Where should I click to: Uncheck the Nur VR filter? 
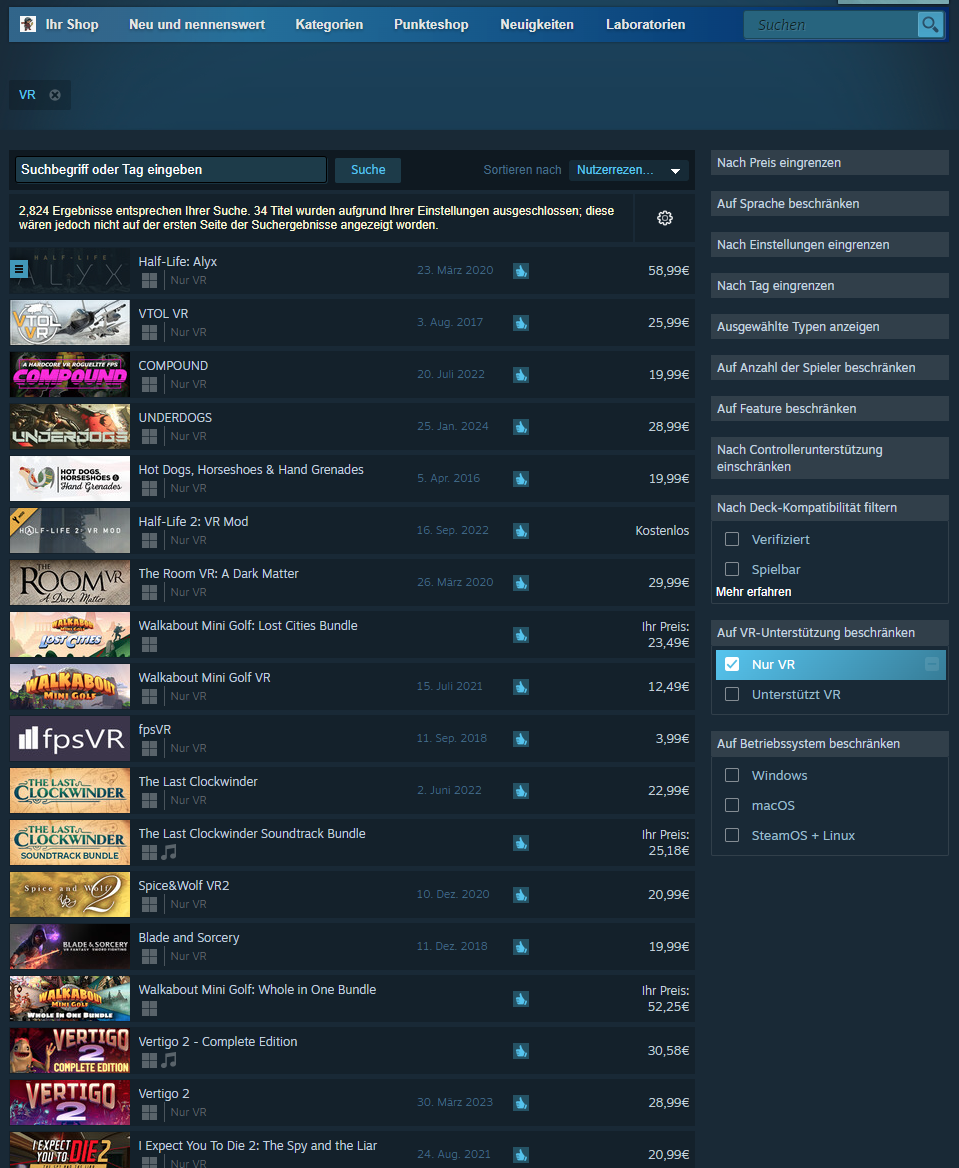pos(732,664)
